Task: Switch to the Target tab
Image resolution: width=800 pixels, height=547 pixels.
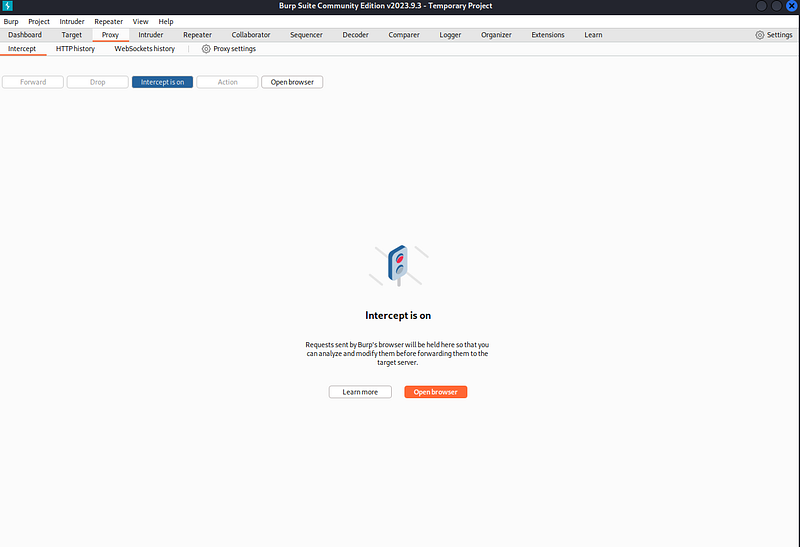Action: tap(71, 35)
